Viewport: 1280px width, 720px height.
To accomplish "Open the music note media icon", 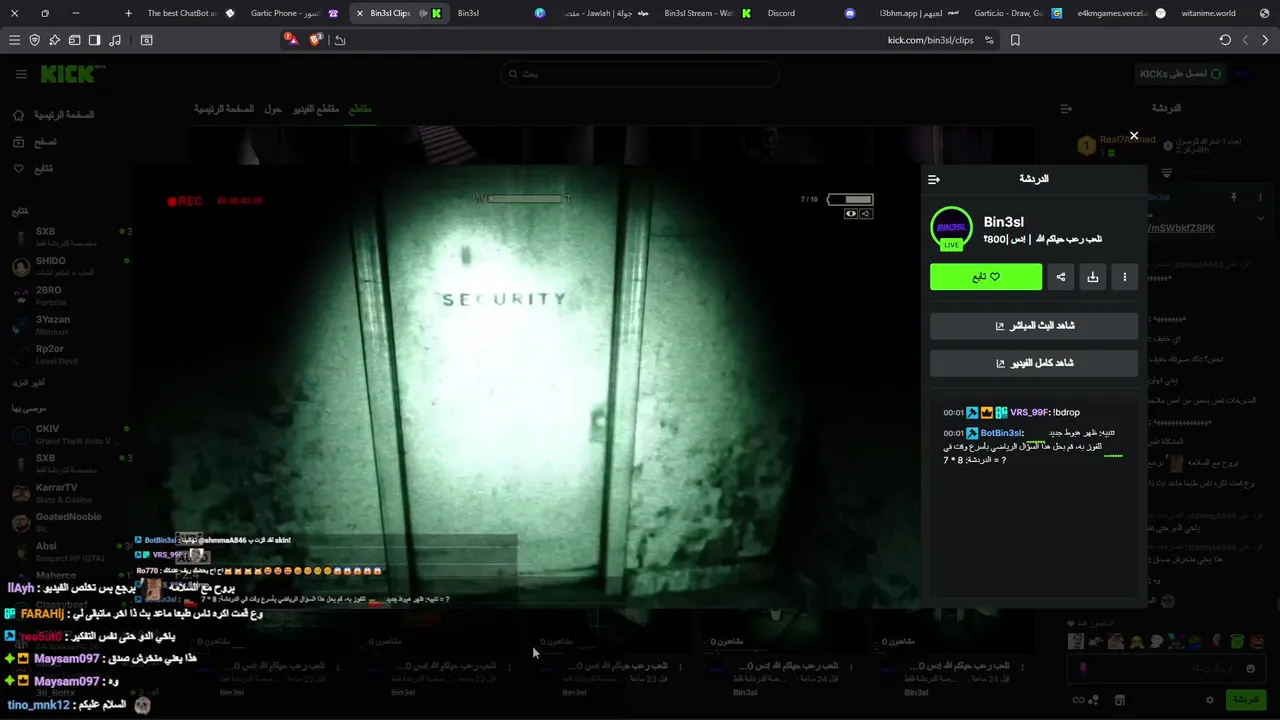I will (114, 40).
